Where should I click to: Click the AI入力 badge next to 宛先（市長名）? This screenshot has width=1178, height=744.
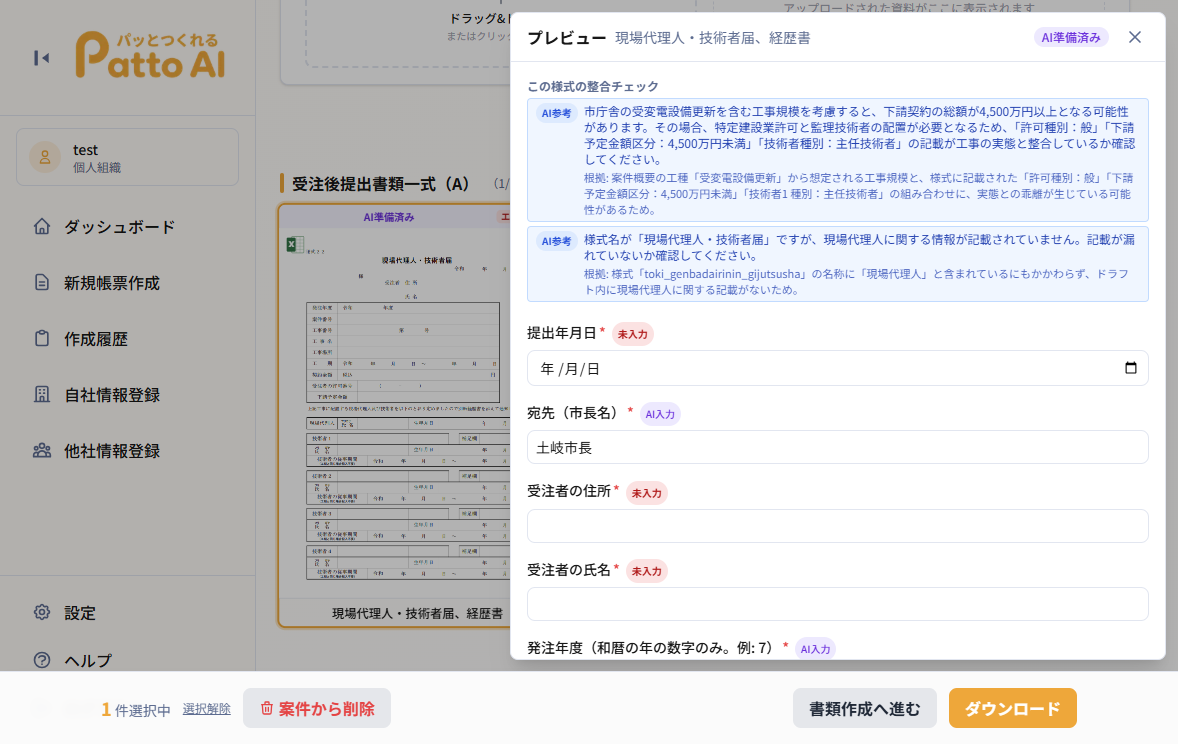[660, 414]
